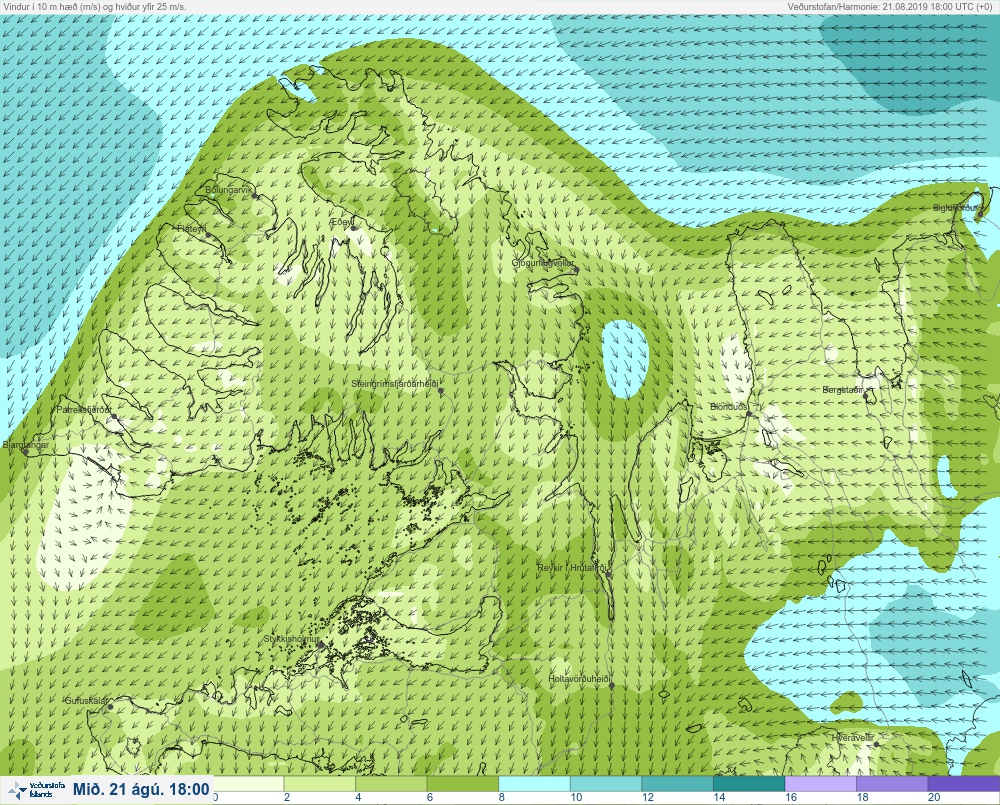Viewport: 1000px width, 805px height.
Task: Select the 8–10 m/s light cyan swatch
Action: pos(534,783)
